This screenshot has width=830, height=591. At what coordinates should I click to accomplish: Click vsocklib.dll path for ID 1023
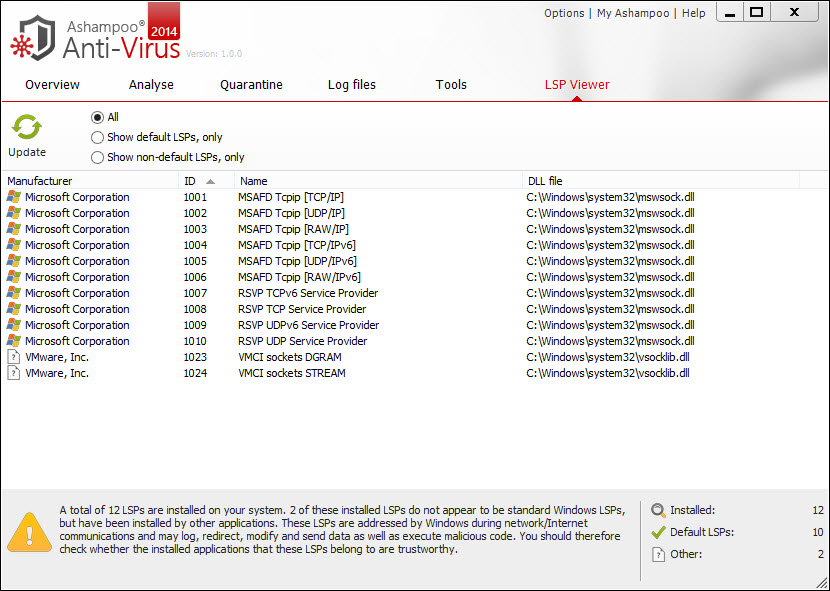[x=608, y=357]
